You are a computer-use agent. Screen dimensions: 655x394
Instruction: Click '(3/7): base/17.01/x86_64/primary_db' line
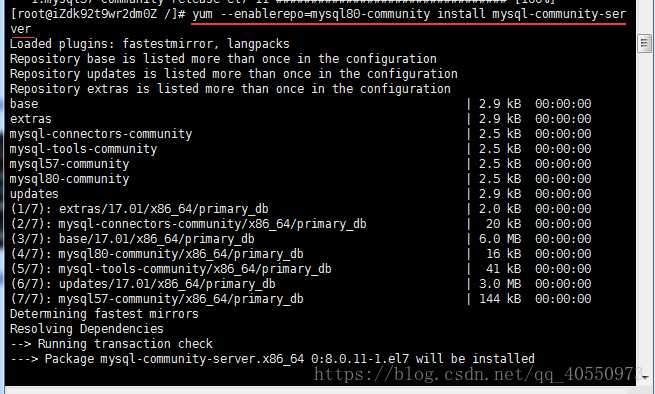coord(132,239)
